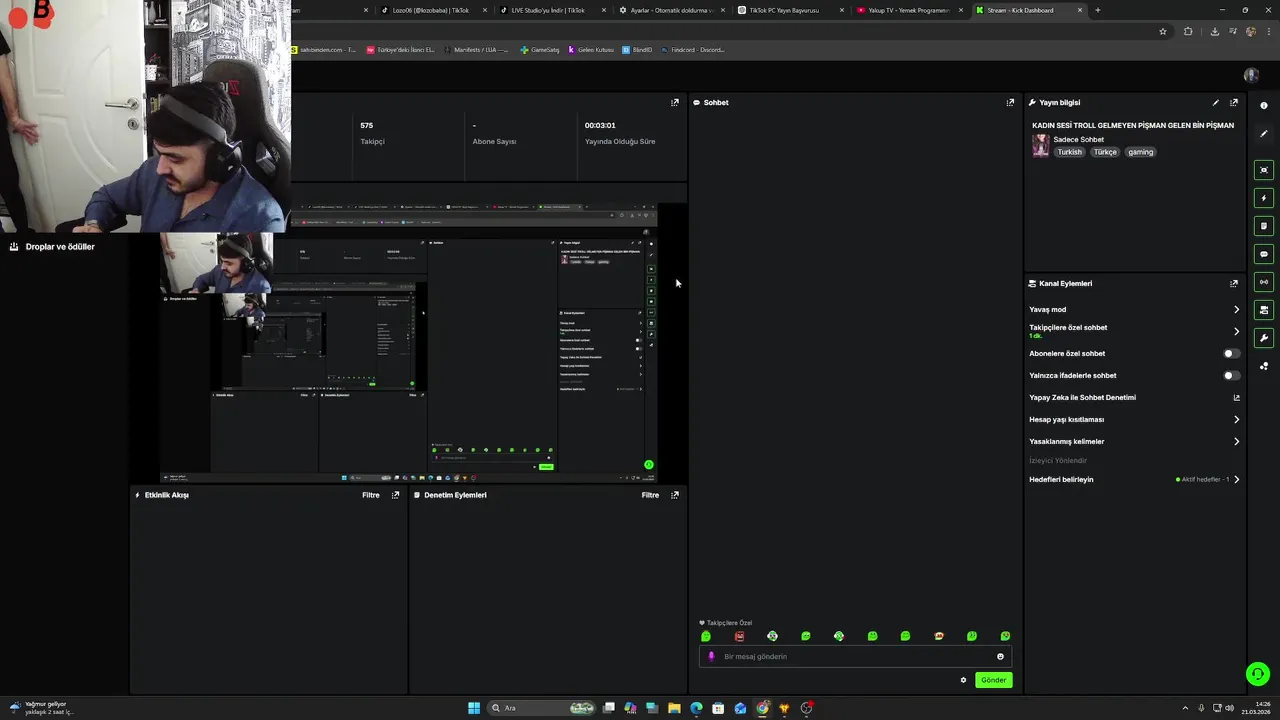This screenshot has width=1280, height=720.
Task: Open Windows Start button on taskbar
Action: [x=474, y=708]
